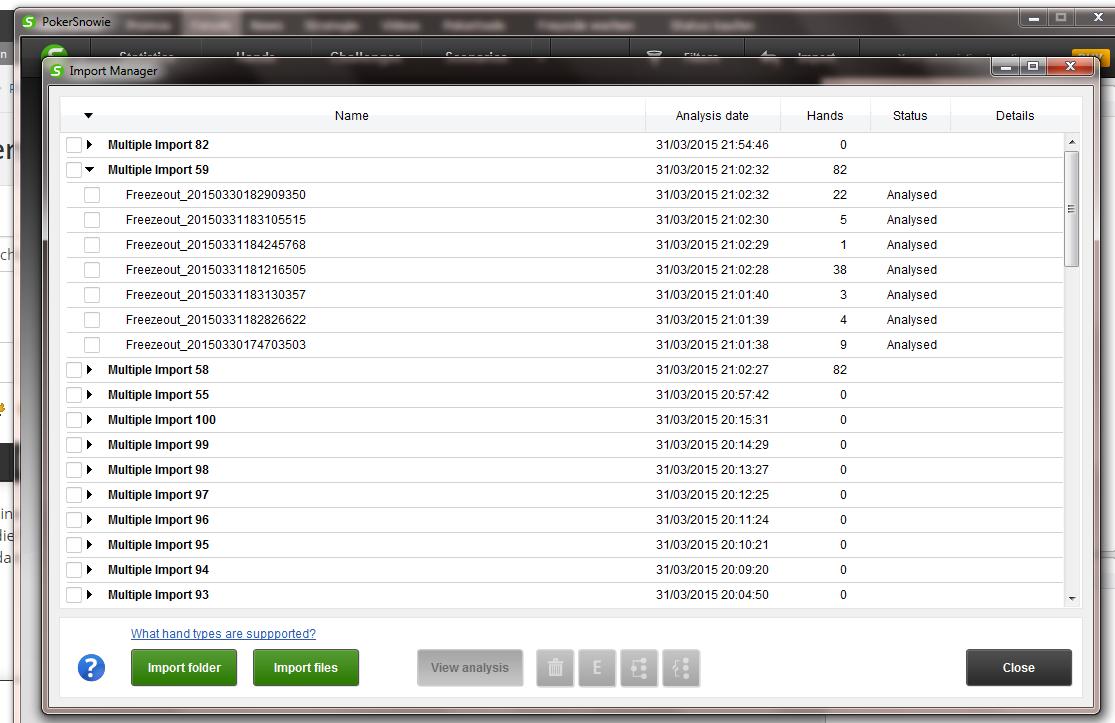Viewport: 1115px width, 723px height.
Task: Check the Freezeout_20150330174703503 file checkbox
Action: [92, 345]
